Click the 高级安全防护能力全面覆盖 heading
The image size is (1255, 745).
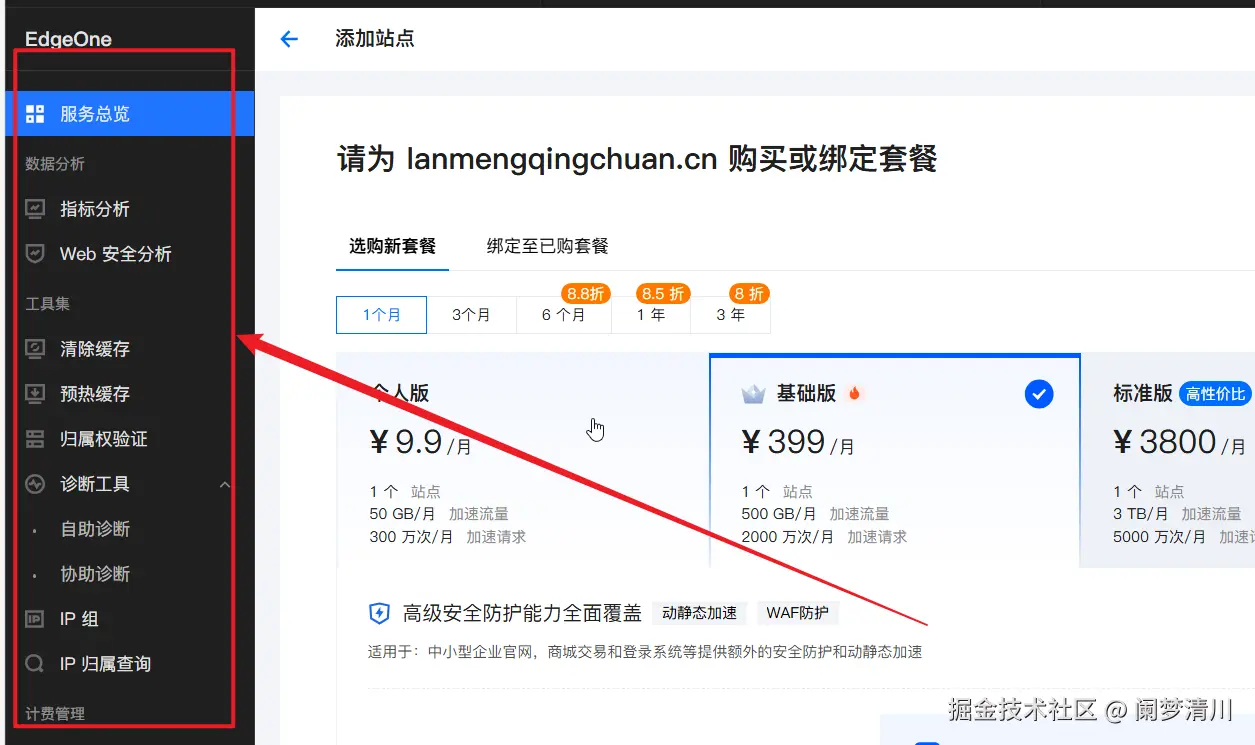(x=522, y=613)
